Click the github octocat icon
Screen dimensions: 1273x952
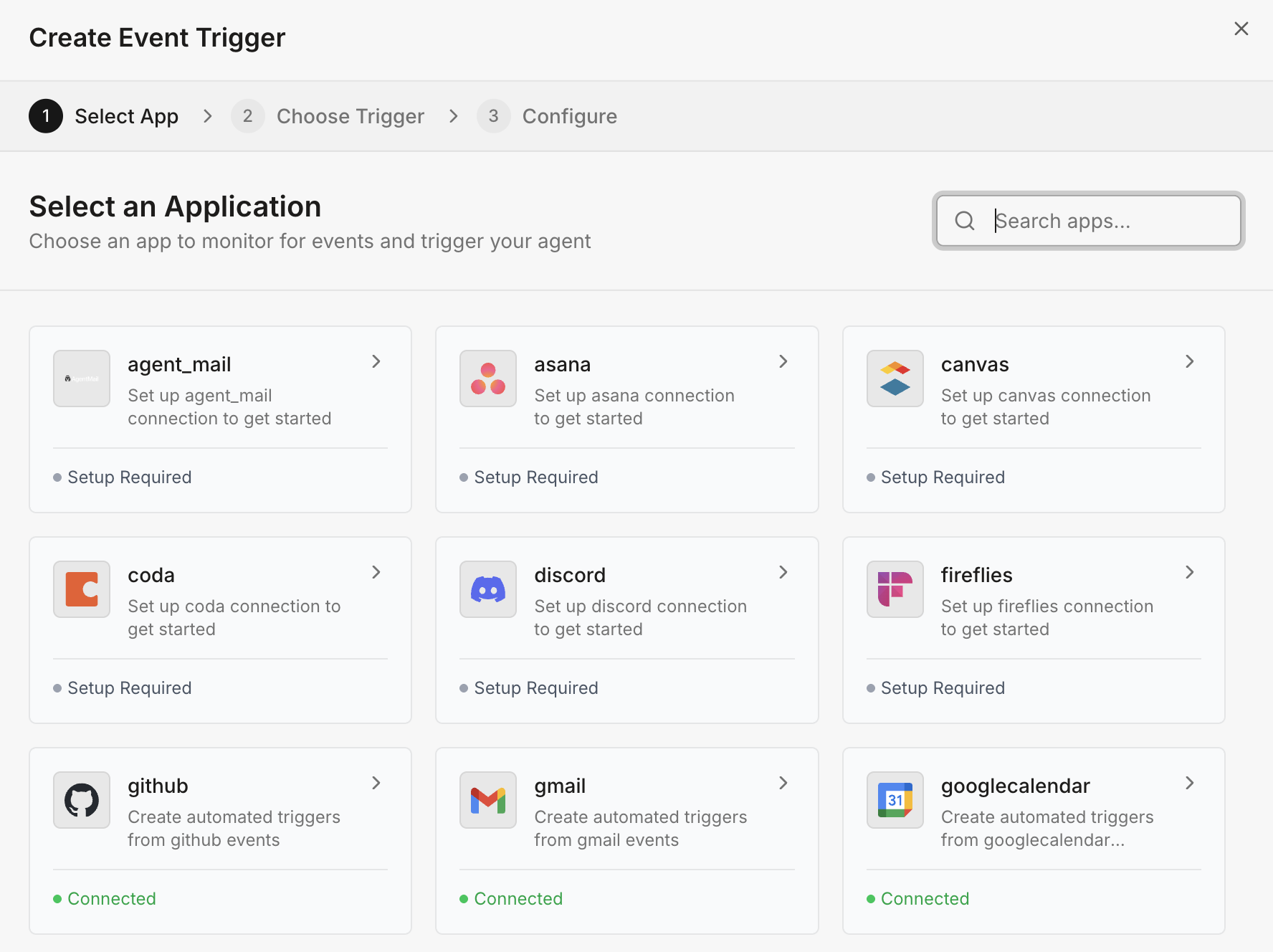[x=82, y=800]
